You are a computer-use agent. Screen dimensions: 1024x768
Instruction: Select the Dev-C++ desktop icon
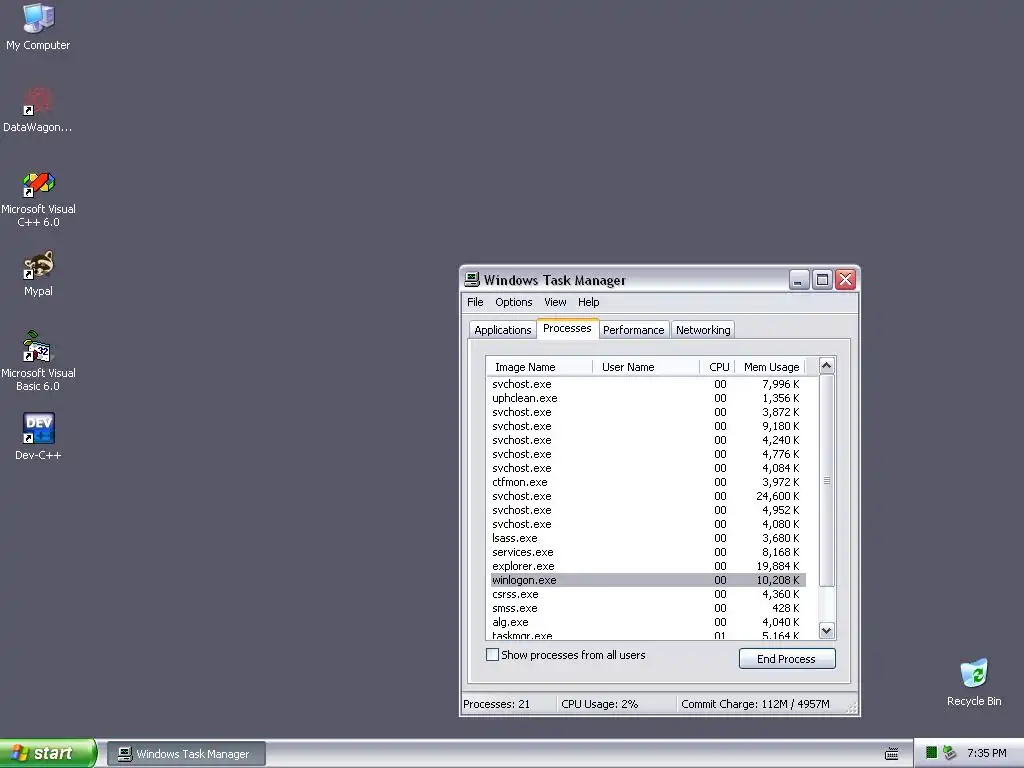38,436
